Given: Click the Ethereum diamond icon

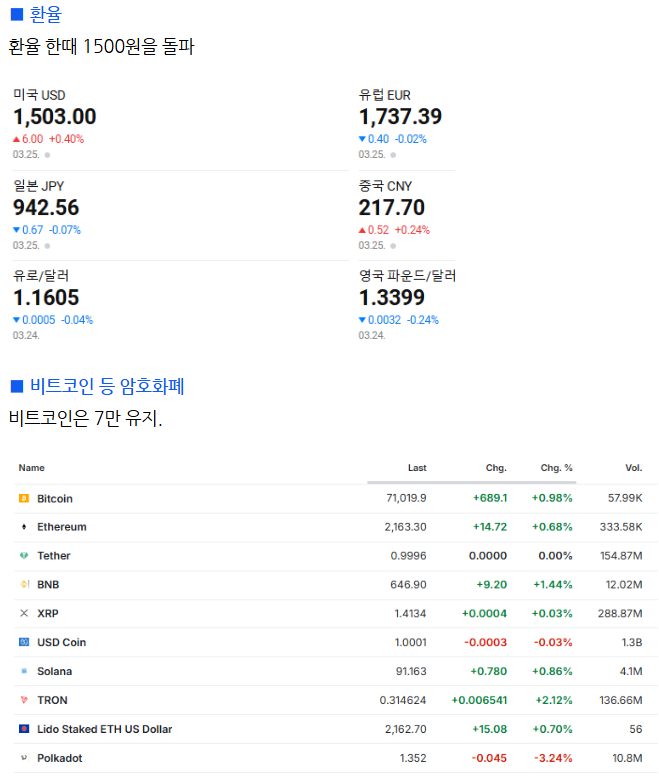Looking at the screenshot, I should [x=24, y=527].
